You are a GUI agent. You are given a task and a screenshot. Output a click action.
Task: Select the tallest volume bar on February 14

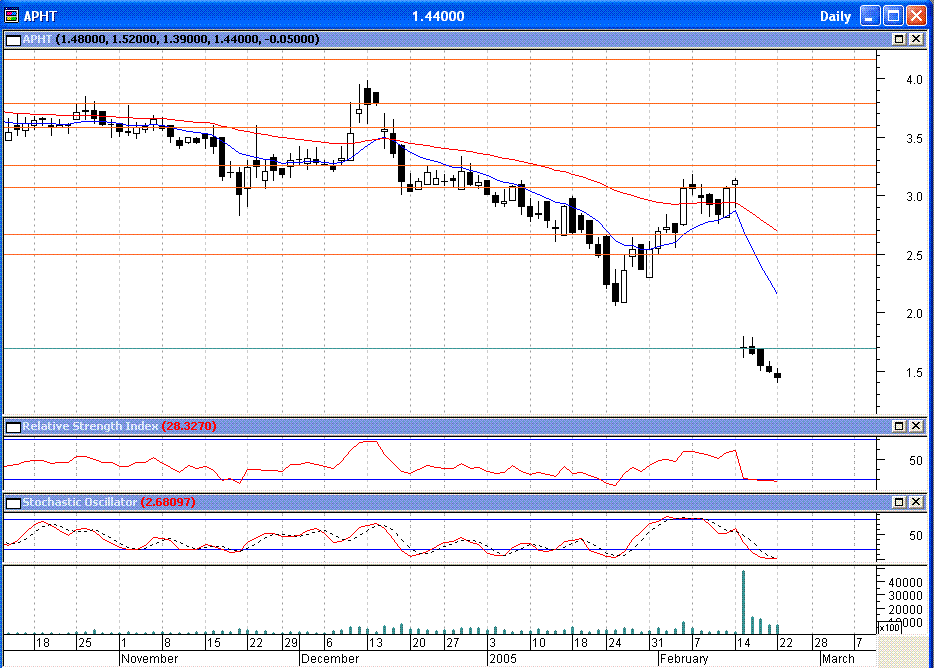point(743,602)
